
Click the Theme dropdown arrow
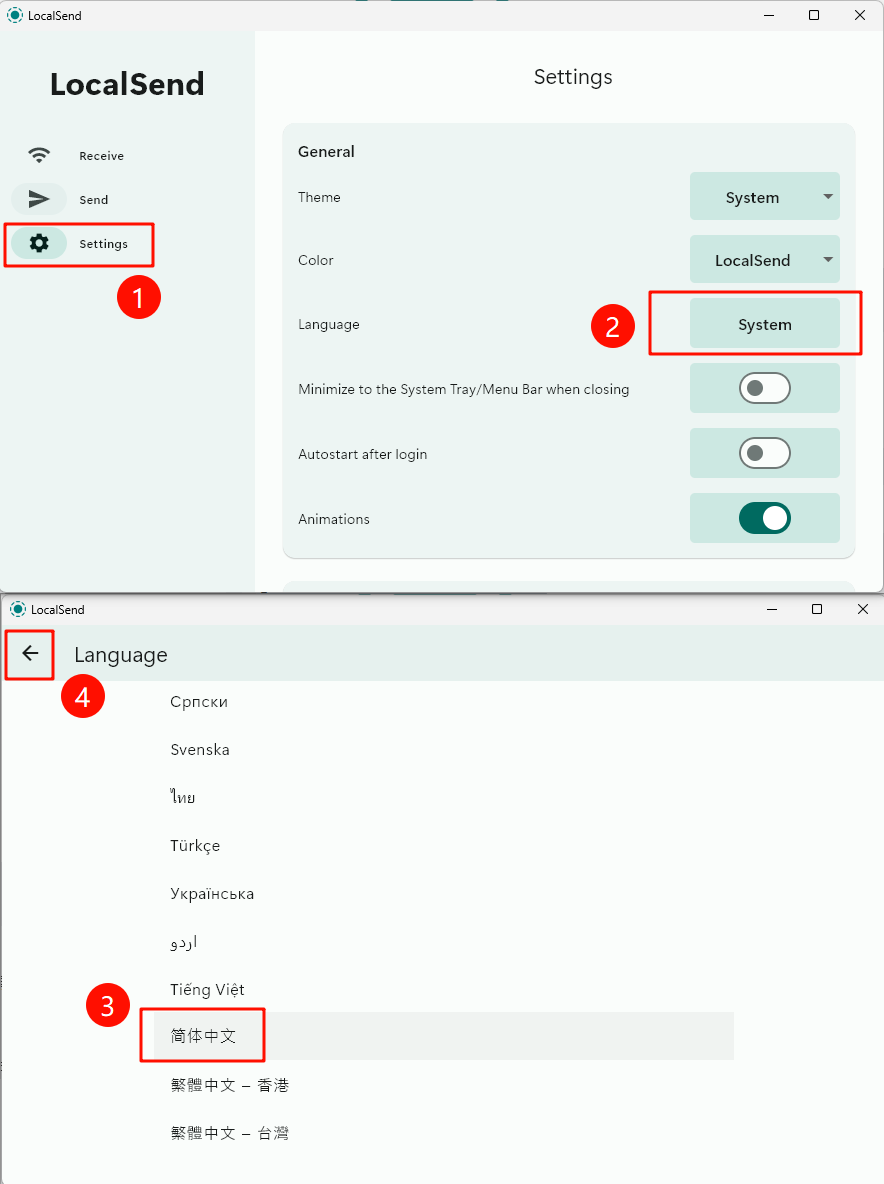pos(828,196)
